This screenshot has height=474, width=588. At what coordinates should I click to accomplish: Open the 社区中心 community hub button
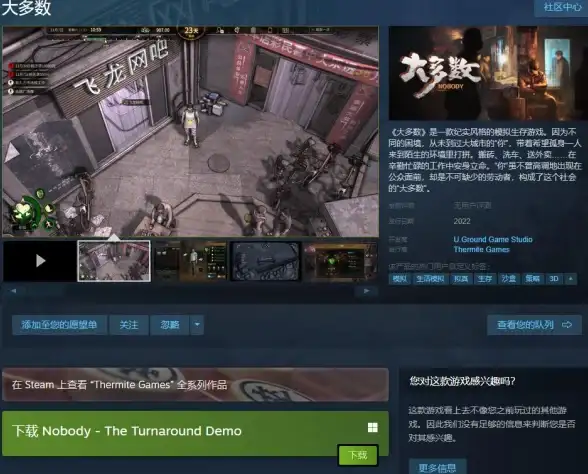pyautogui.click(x=561, y=7)
